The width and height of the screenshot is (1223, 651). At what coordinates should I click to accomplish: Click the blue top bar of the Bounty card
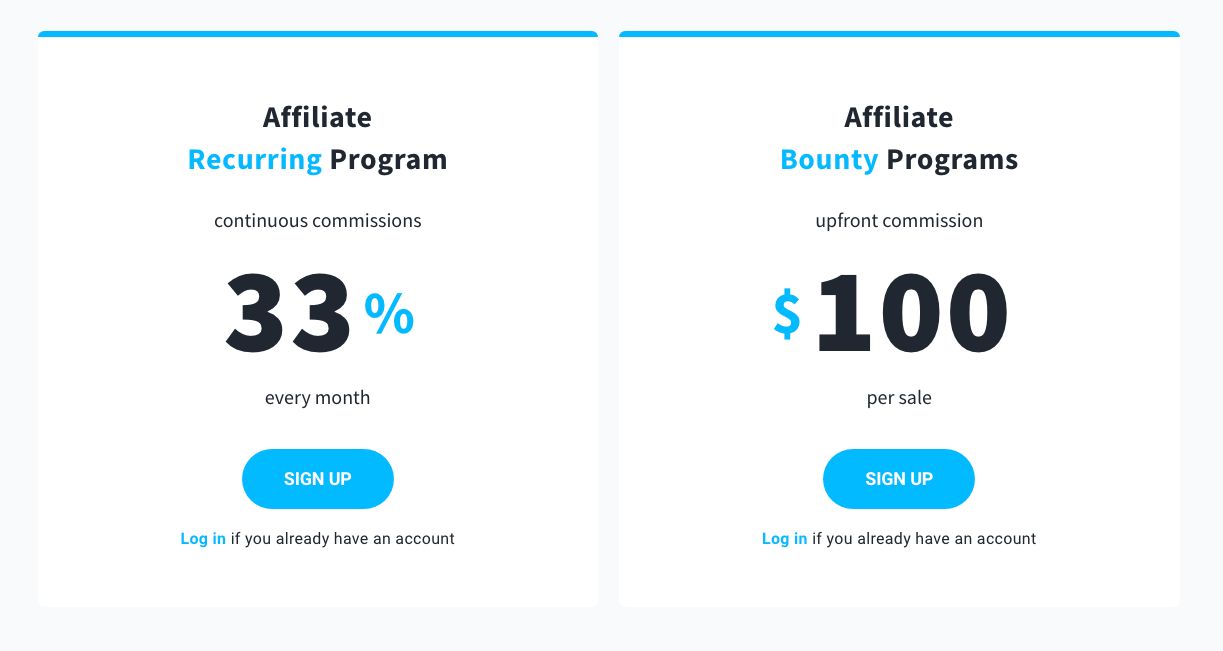pyautogui.click(x=899, y=34)
